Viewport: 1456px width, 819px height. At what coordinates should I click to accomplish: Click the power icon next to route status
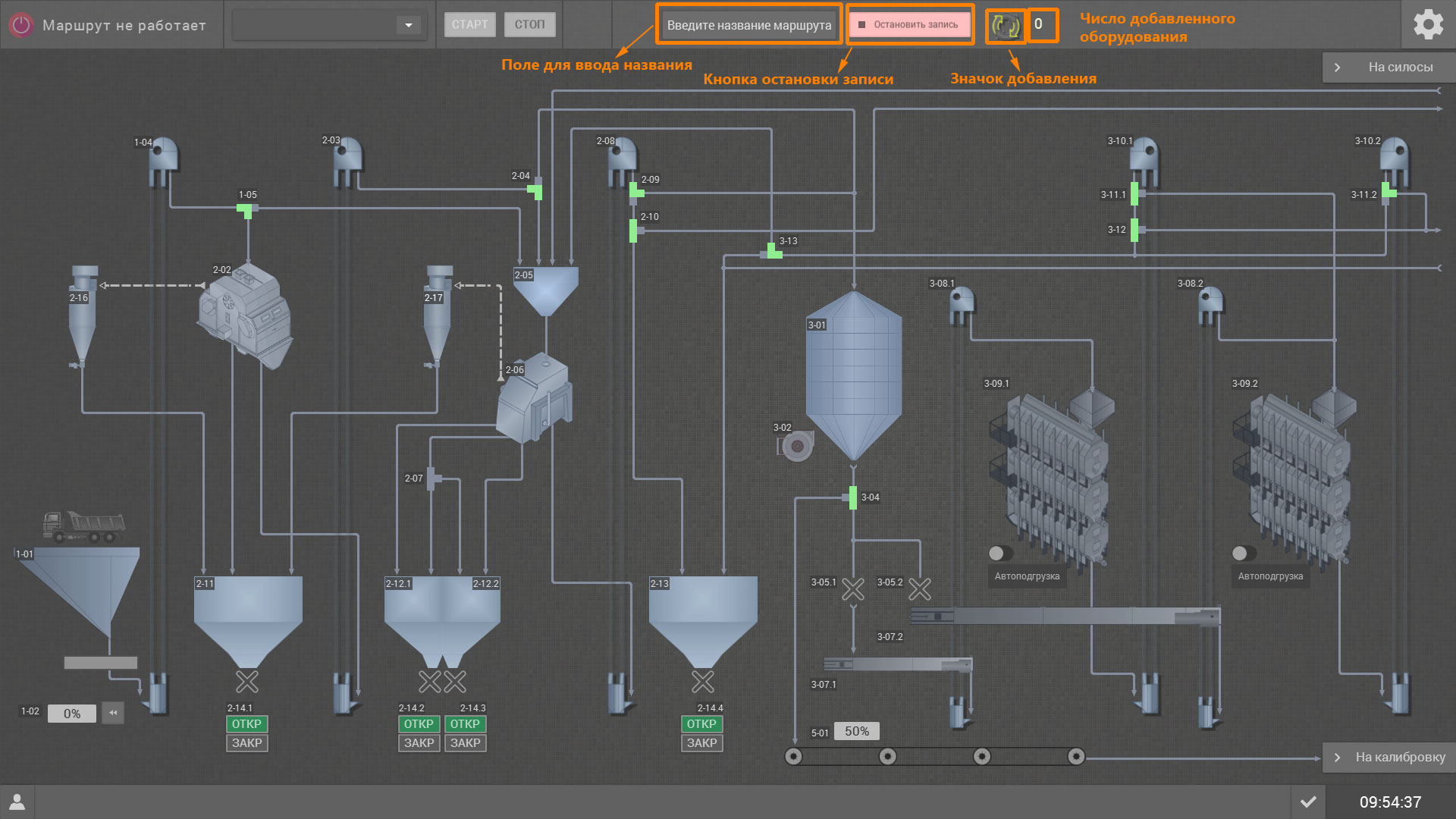(x=21, y=25)
